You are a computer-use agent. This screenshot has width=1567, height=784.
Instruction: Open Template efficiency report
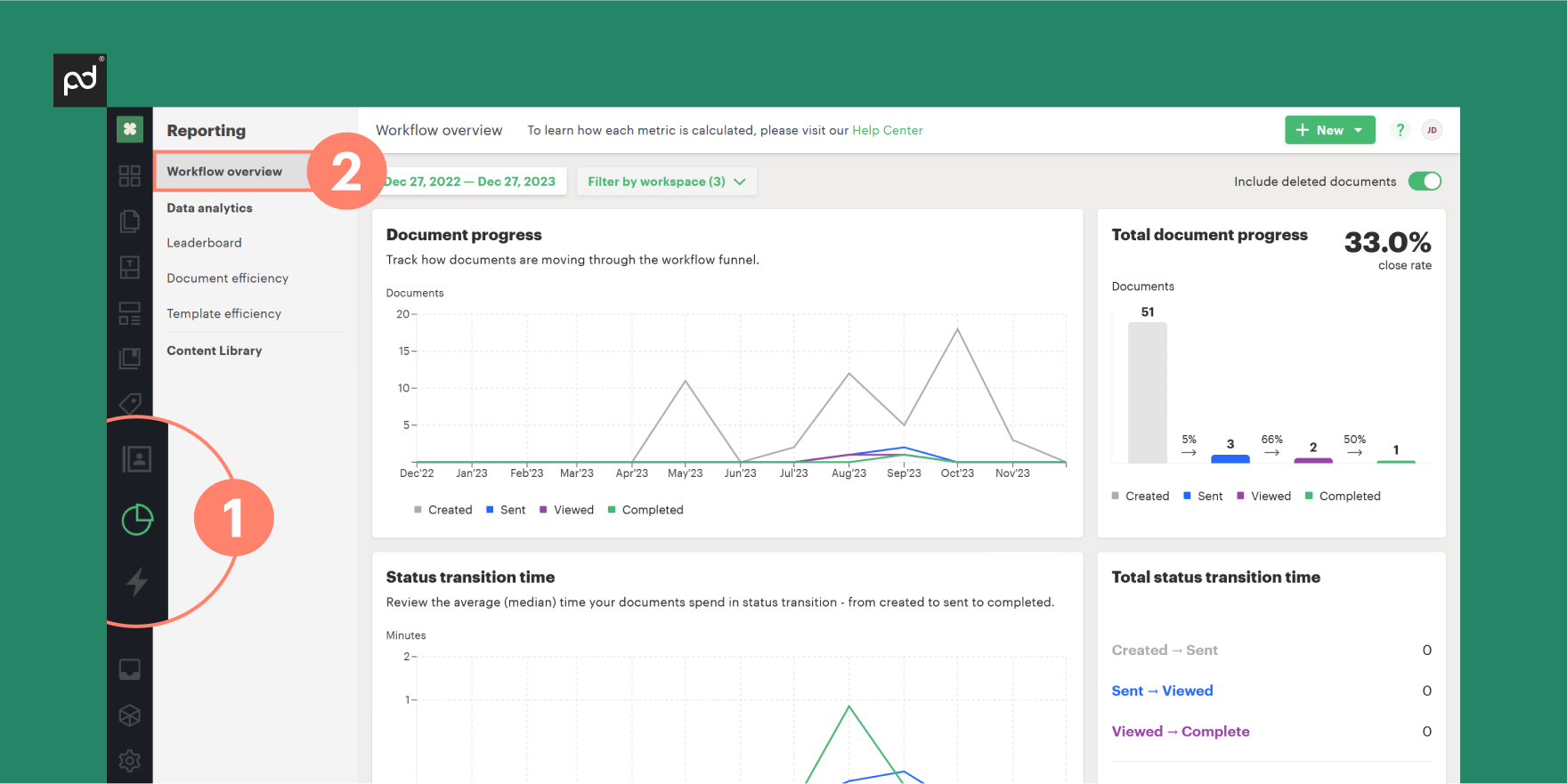coord(224,314)
